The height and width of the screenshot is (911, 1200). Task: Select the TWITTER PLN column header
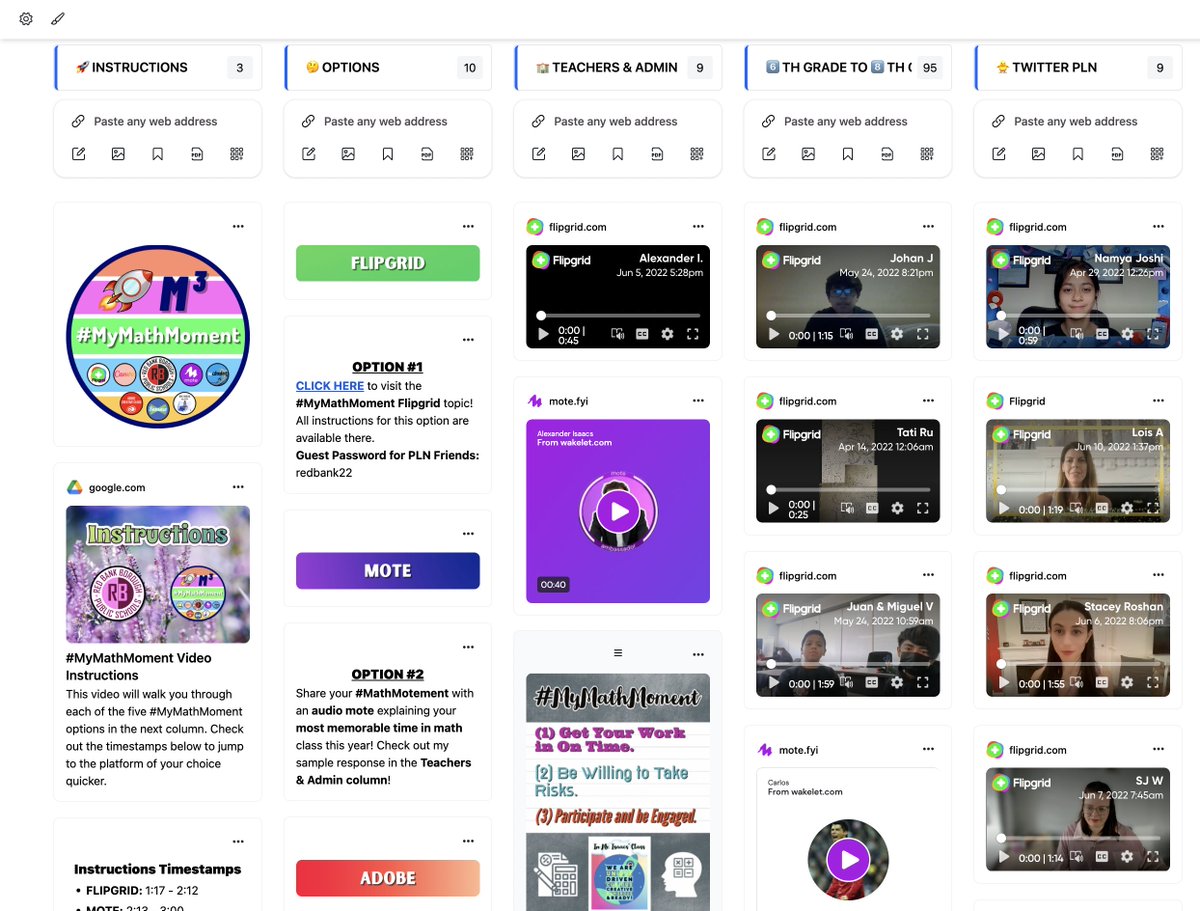click(1078, 68)
